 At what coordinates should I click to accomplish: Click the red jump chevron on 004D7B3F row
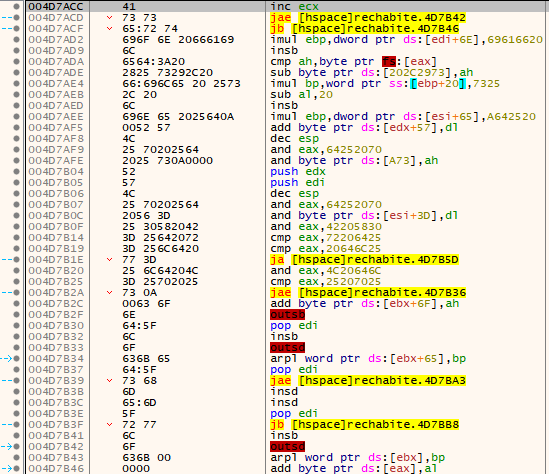click(x=110, y=425)
